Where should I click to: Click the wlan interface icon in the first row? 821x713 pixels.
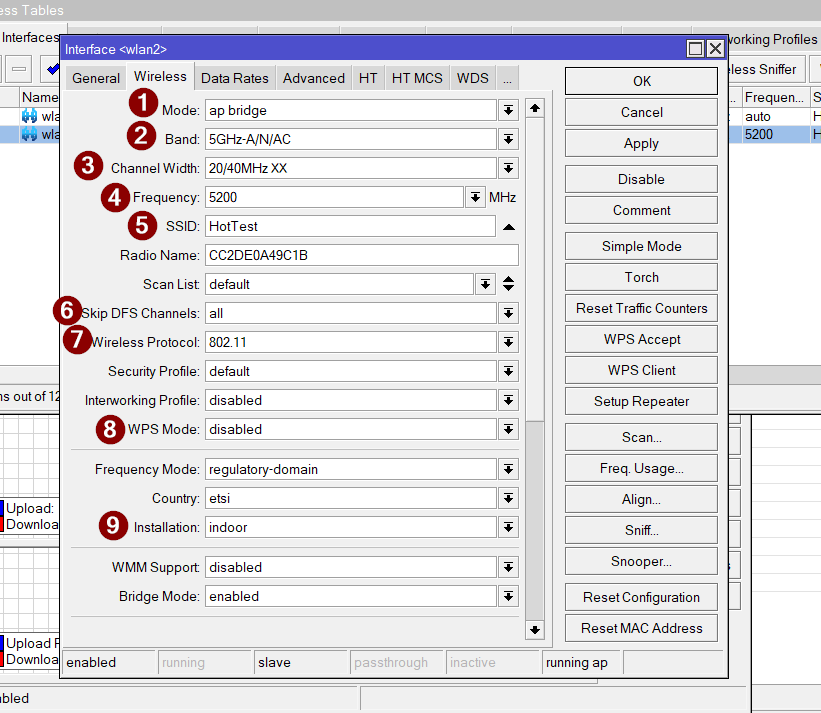29,116
